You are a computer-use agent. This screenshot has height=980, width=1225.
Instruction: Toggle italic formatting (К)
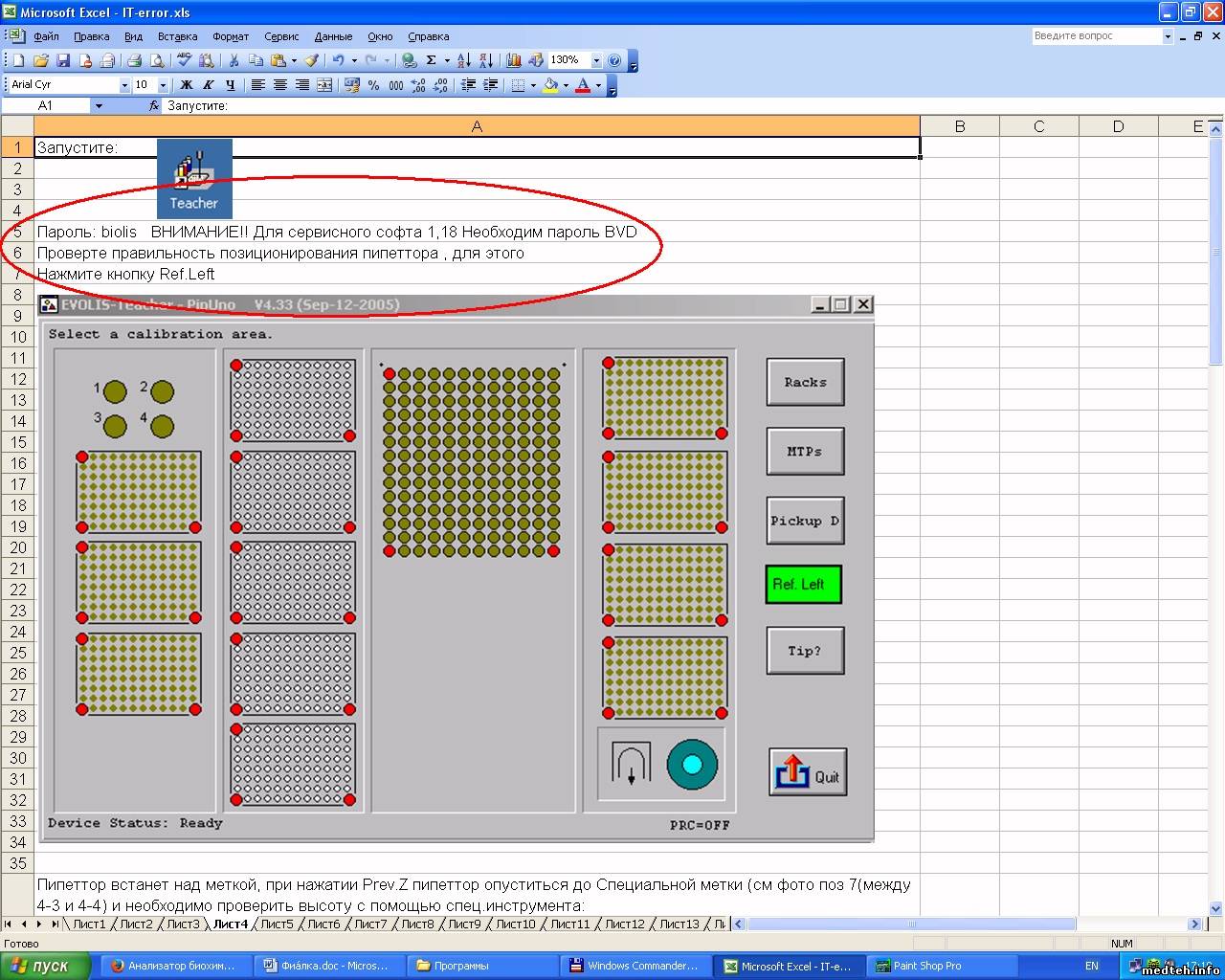pyautogui.click(x=208, y=85)
